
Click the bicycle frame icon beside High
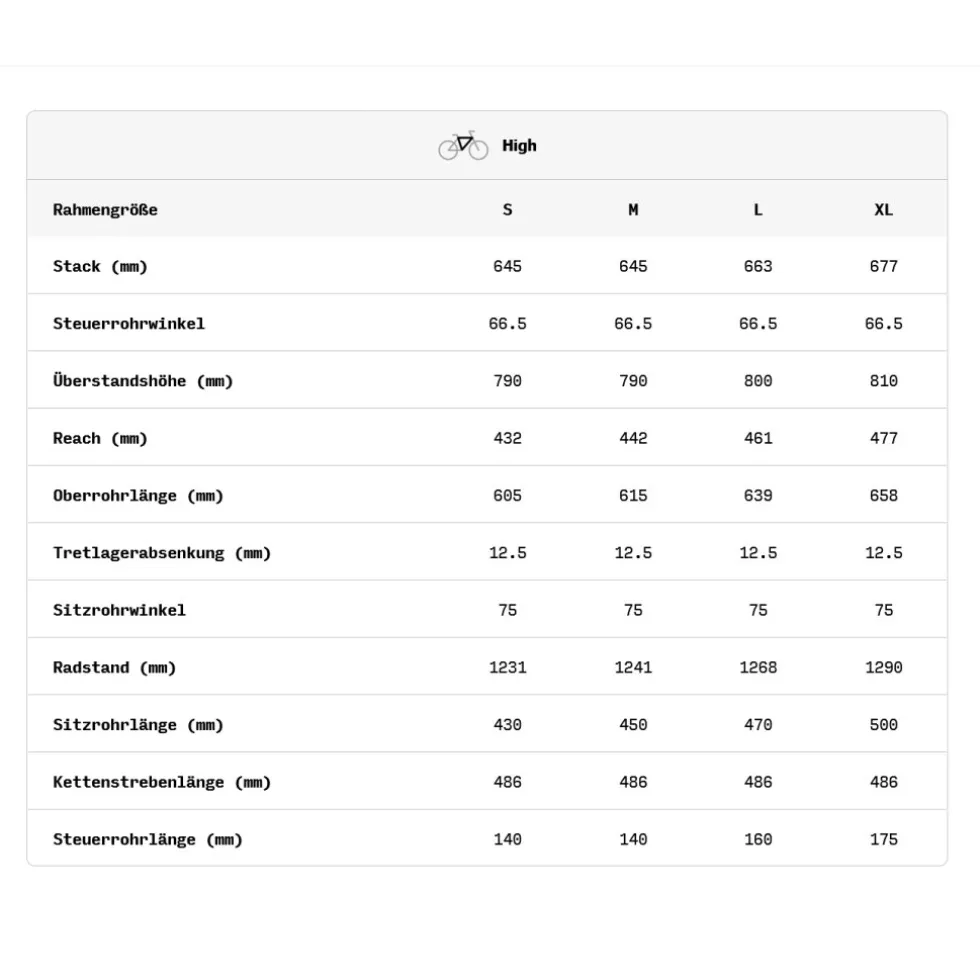(x=463, y=146)
